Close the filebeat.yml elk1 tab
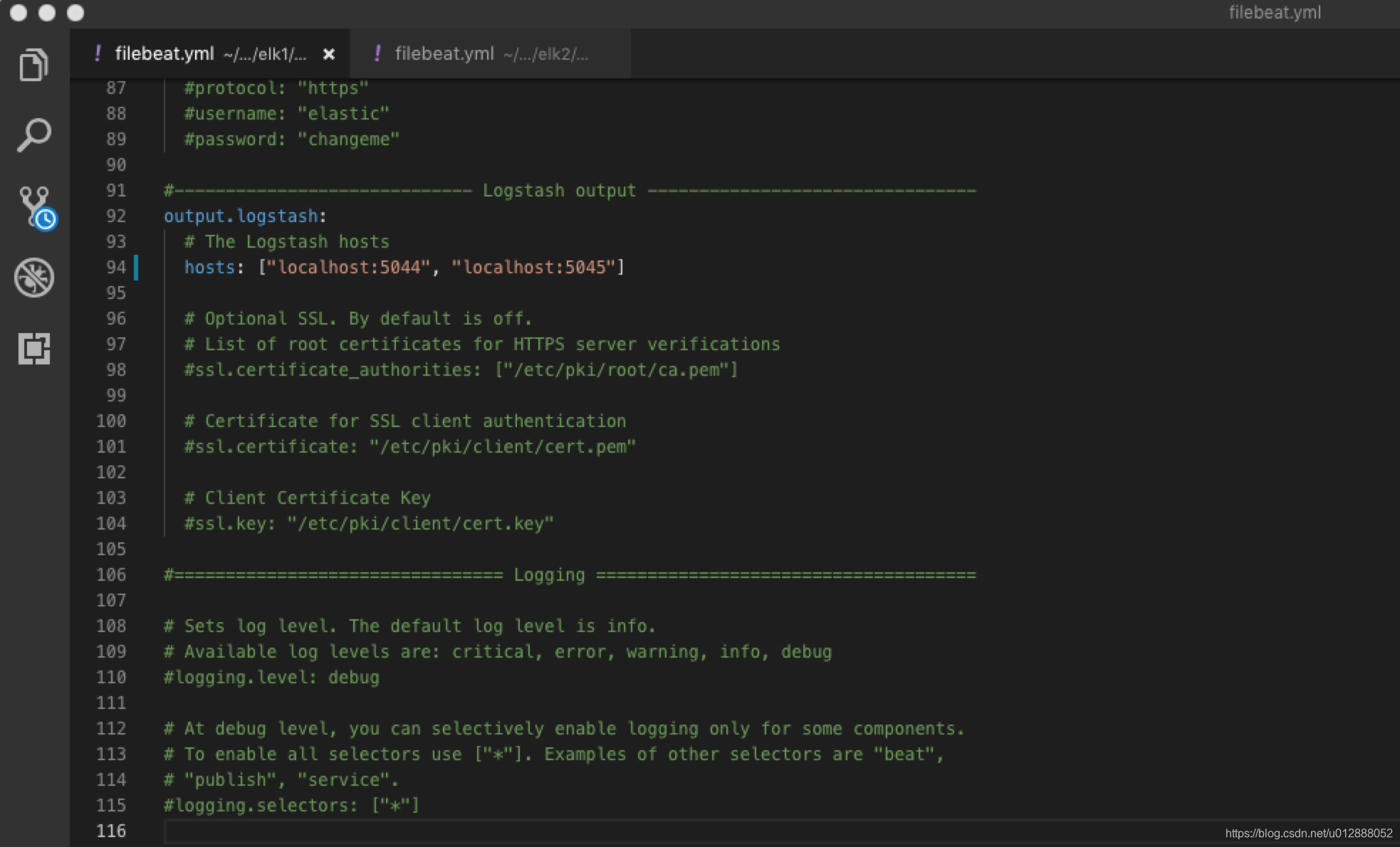1400x847 pixels. [x=328, y=54]
